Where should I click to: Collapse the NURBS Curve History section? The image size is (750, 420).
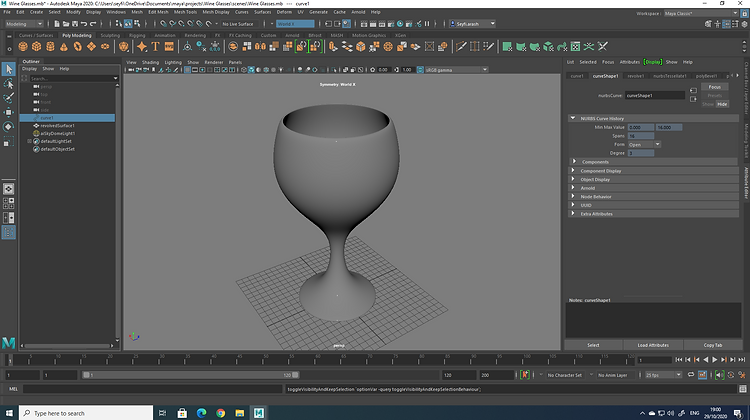point(573,118)
